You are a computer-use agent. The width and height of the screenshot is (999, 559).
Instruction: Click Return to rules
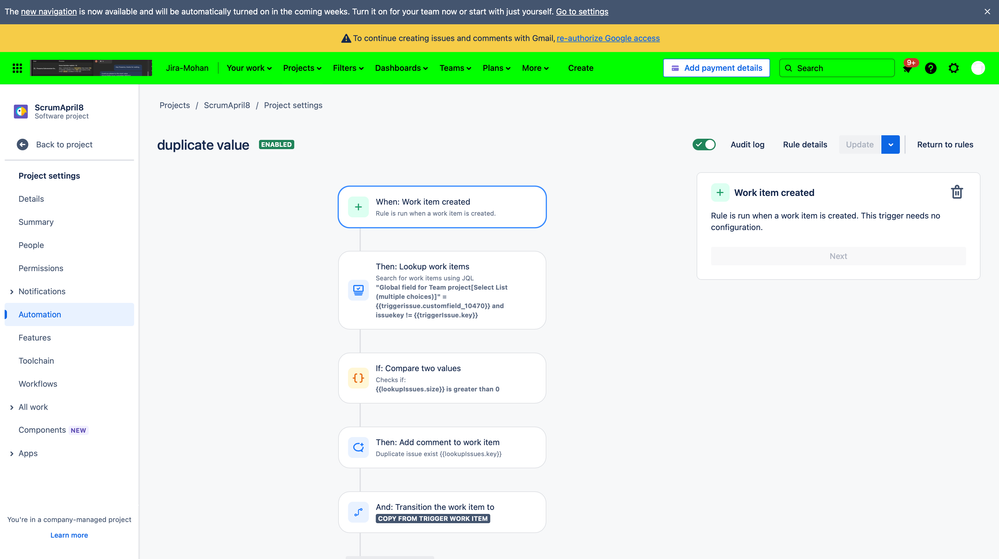pos(945,145)
